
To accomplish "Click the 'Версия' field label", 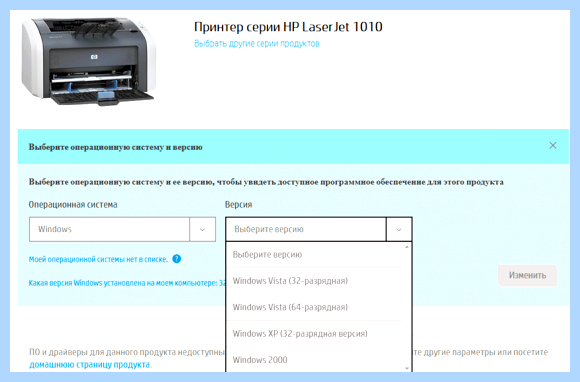I will (x=239, y=204).
